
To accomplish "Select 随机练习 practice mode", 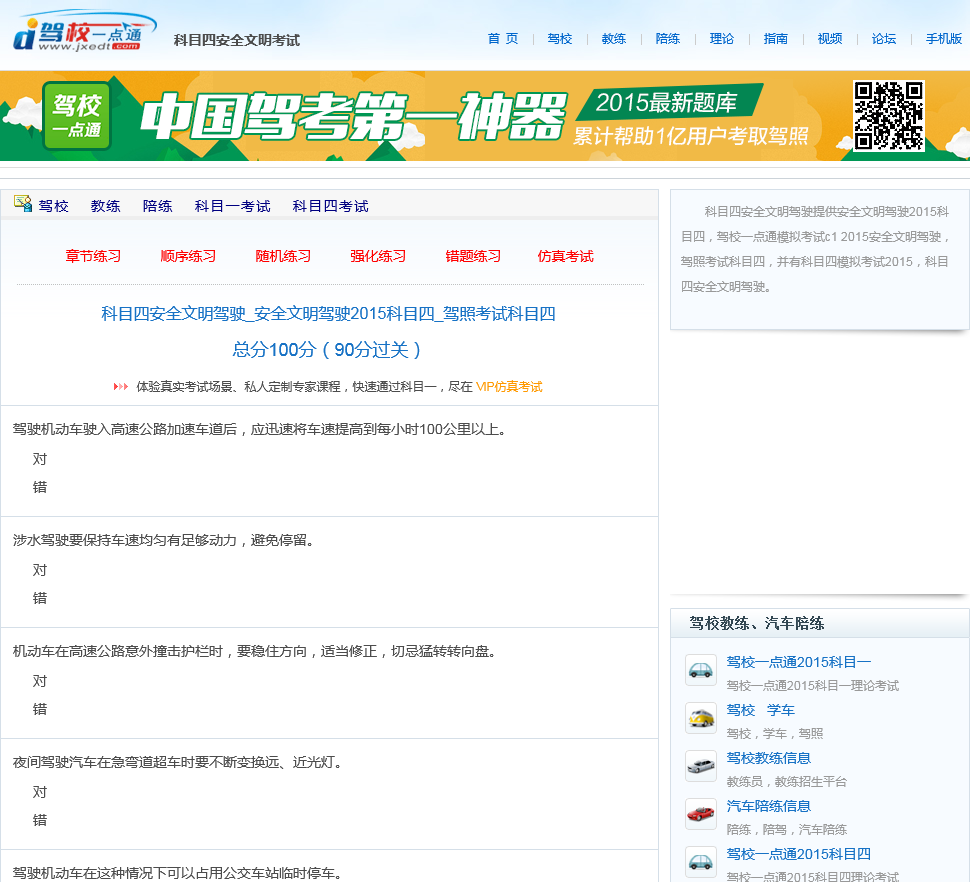I will 283,256.
